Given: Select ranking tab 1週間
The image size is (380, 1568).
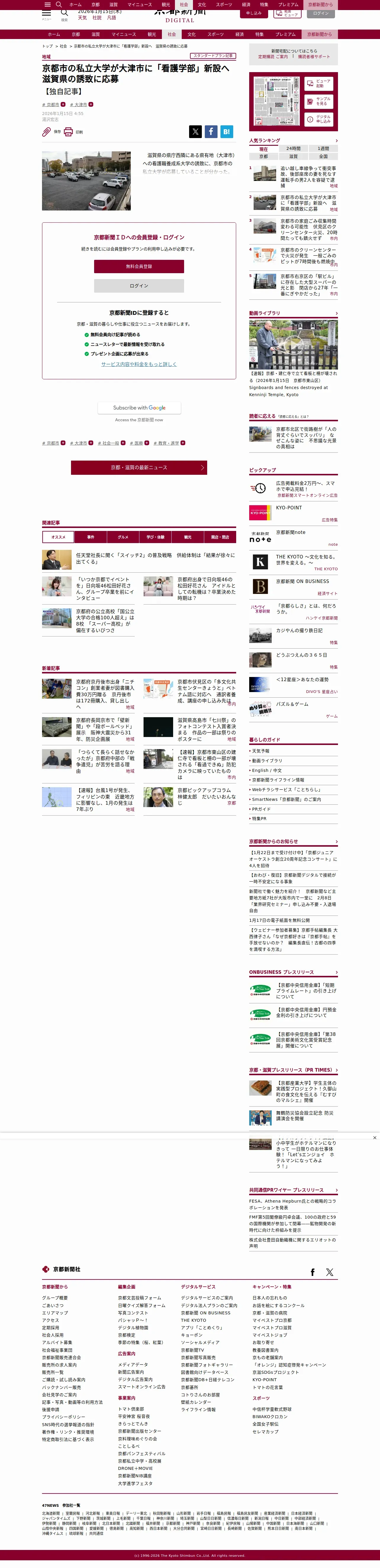Looking at the screenshot, I should pos(323,148).
